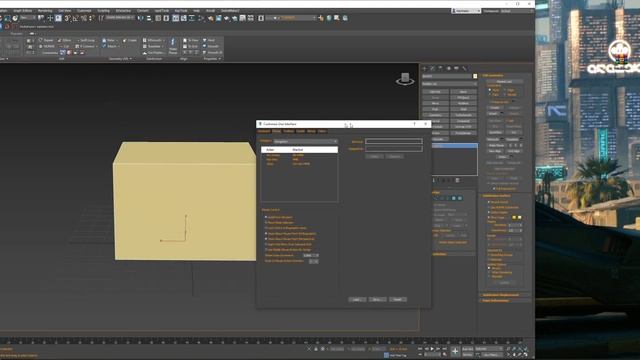
Task: Select the Element sub-object level icon
Action: click(460, 198)
